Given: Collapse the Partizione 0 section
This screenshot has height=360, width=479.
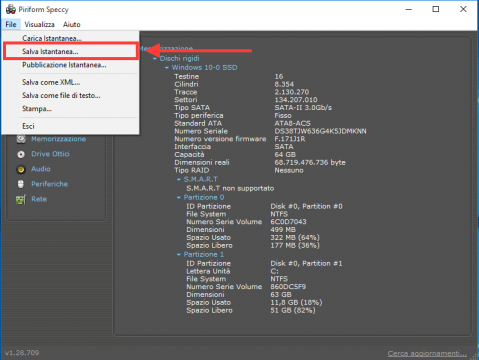Looking at the screenshot, I should (179, 197).
